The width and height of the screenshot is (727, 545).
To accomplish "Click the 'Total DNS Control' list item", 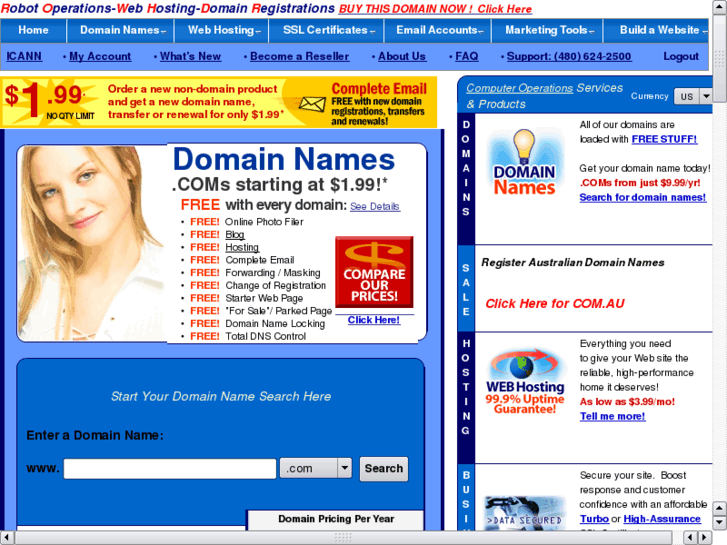I will coord(265,336).
